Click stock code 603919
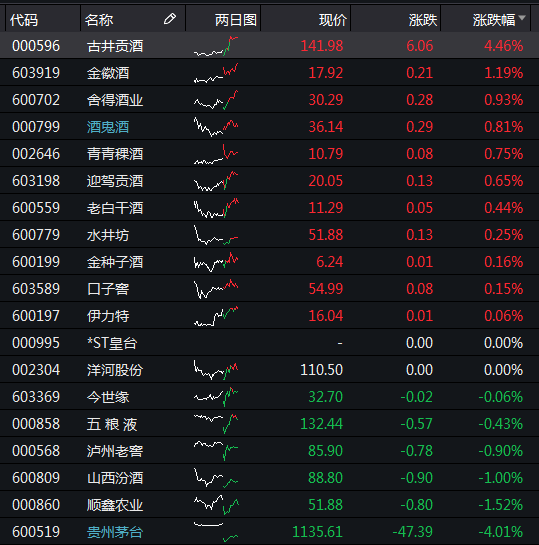Image resolution: width=539 pixels, height=545 pixels. (36, 73)
